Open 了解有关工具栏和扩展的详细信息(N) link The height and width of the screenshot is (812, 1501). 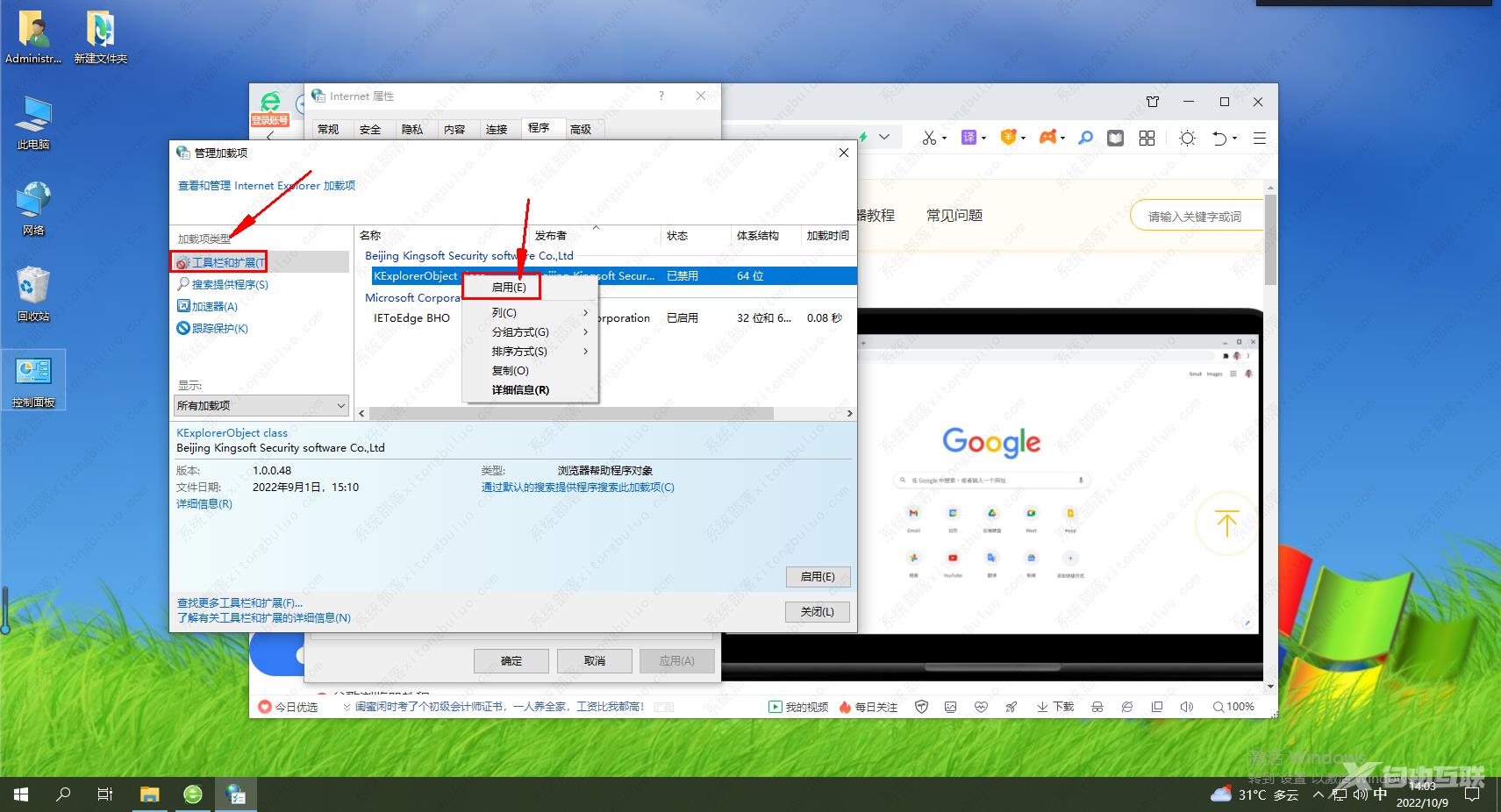(x=264, y=618)
